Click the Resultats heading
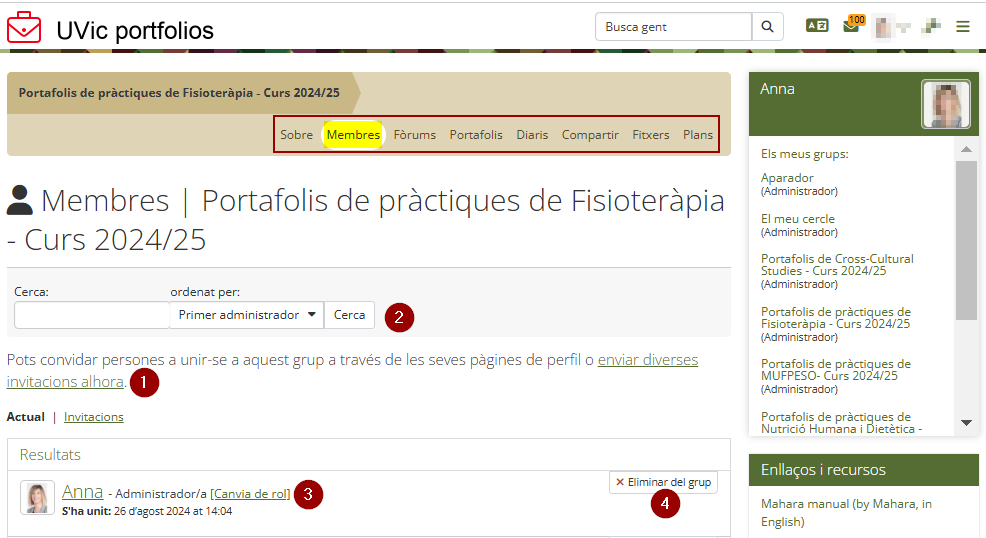This screenshot has width=986, height=538. (50, 454)
